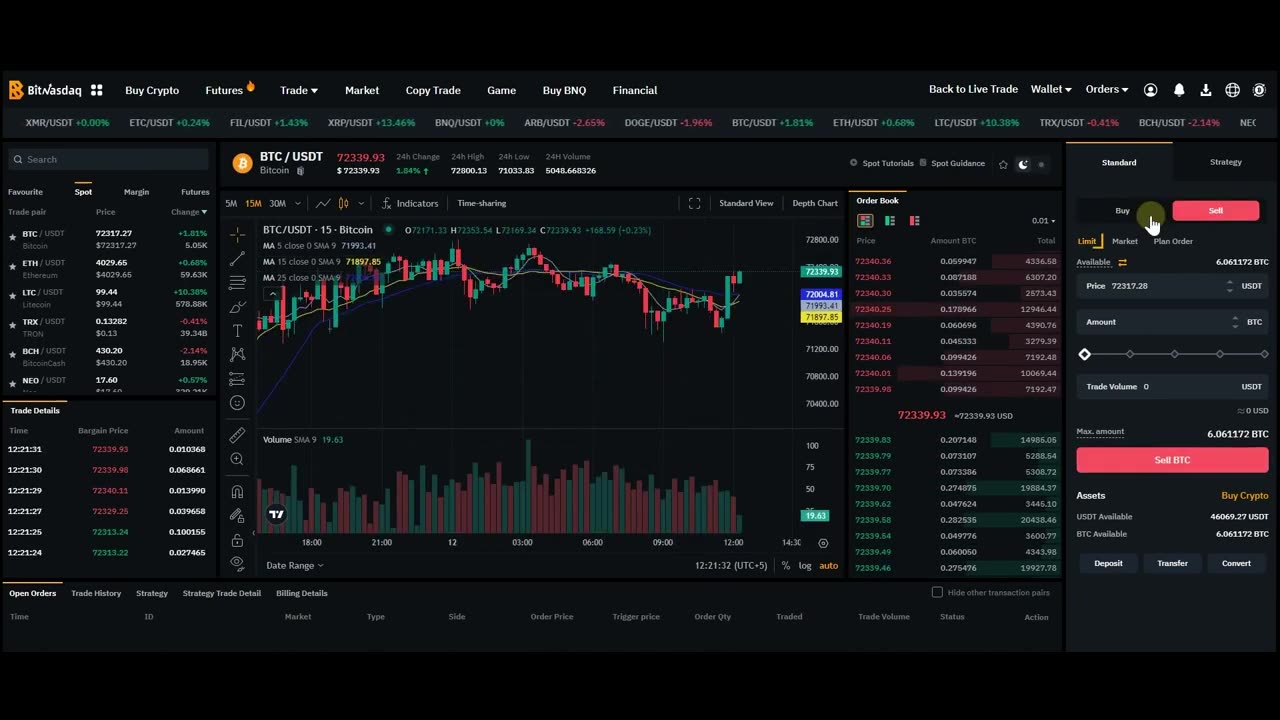
Task: Open the user profile icon
Action: [1150, 90]
